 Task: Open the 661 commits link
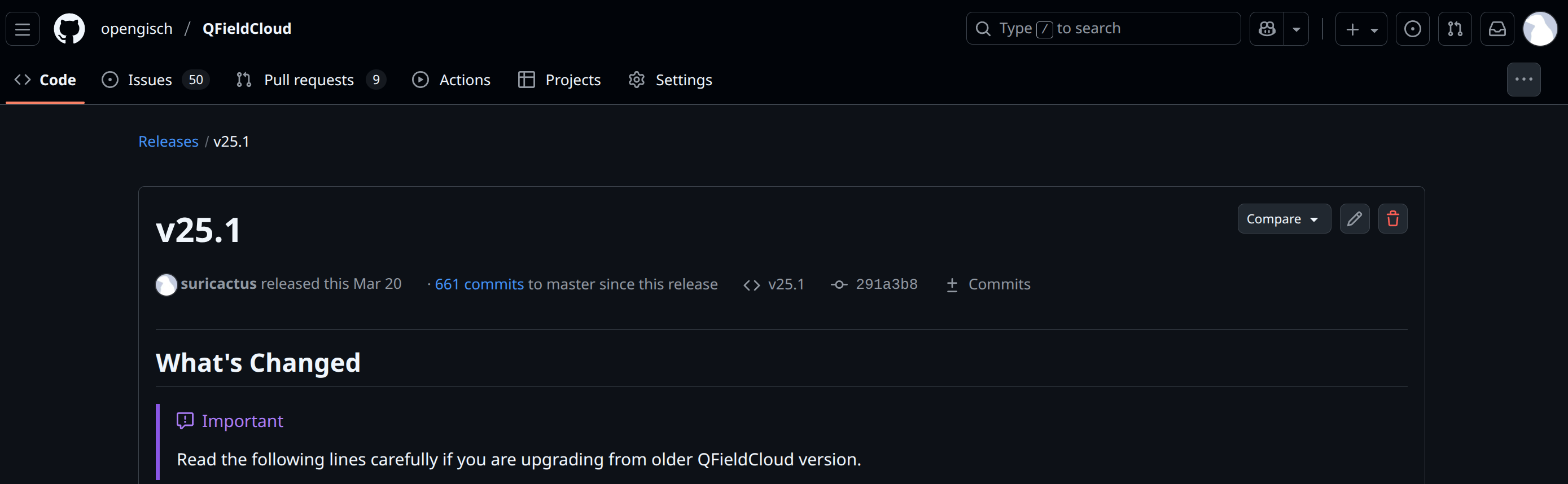click(479, 284)
